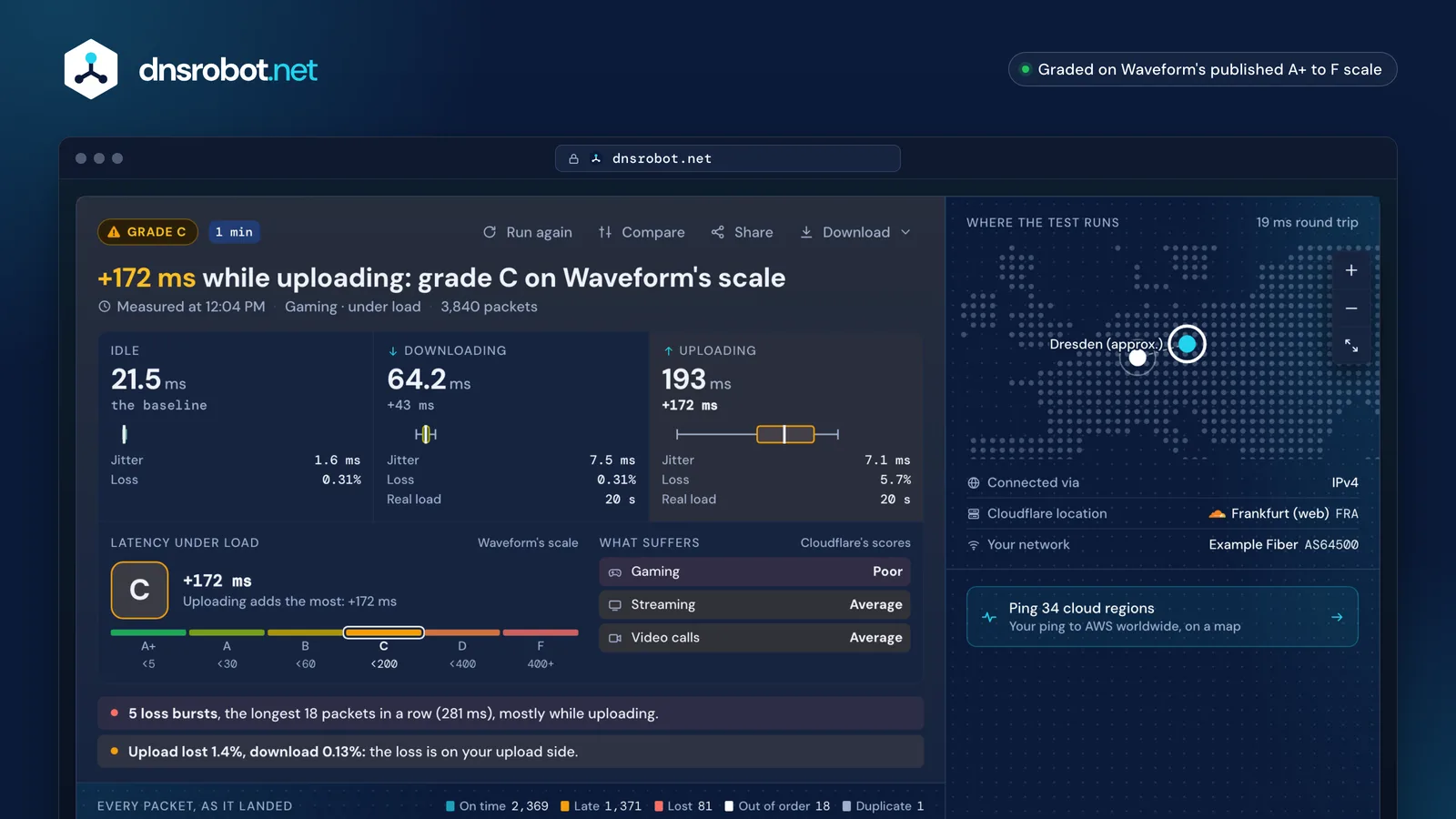Image resolution: width=1456 pixels, height=819 pixels.
Task: Open Ping 34 cloud regions card
Action: tap(1162, 617)
